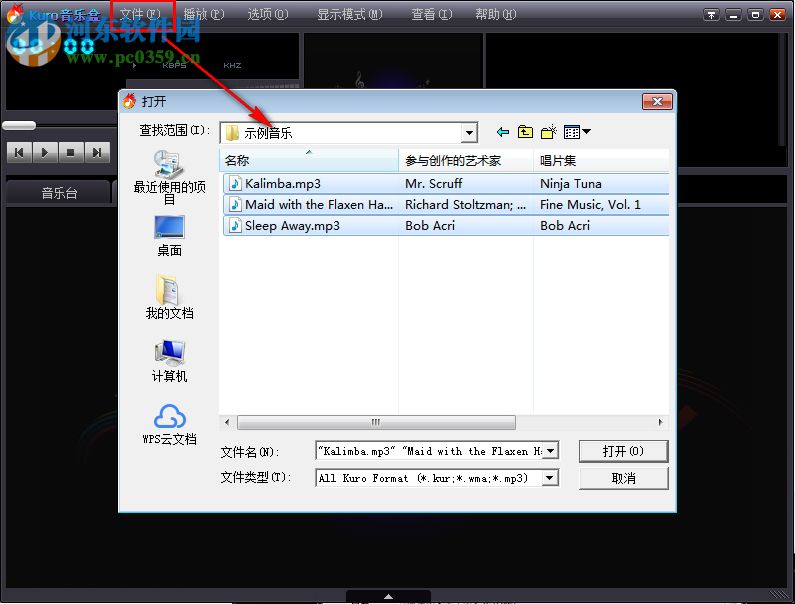Open WPS云文档 location
This screenshot has height=604, width=795.
tap(169, 424)
